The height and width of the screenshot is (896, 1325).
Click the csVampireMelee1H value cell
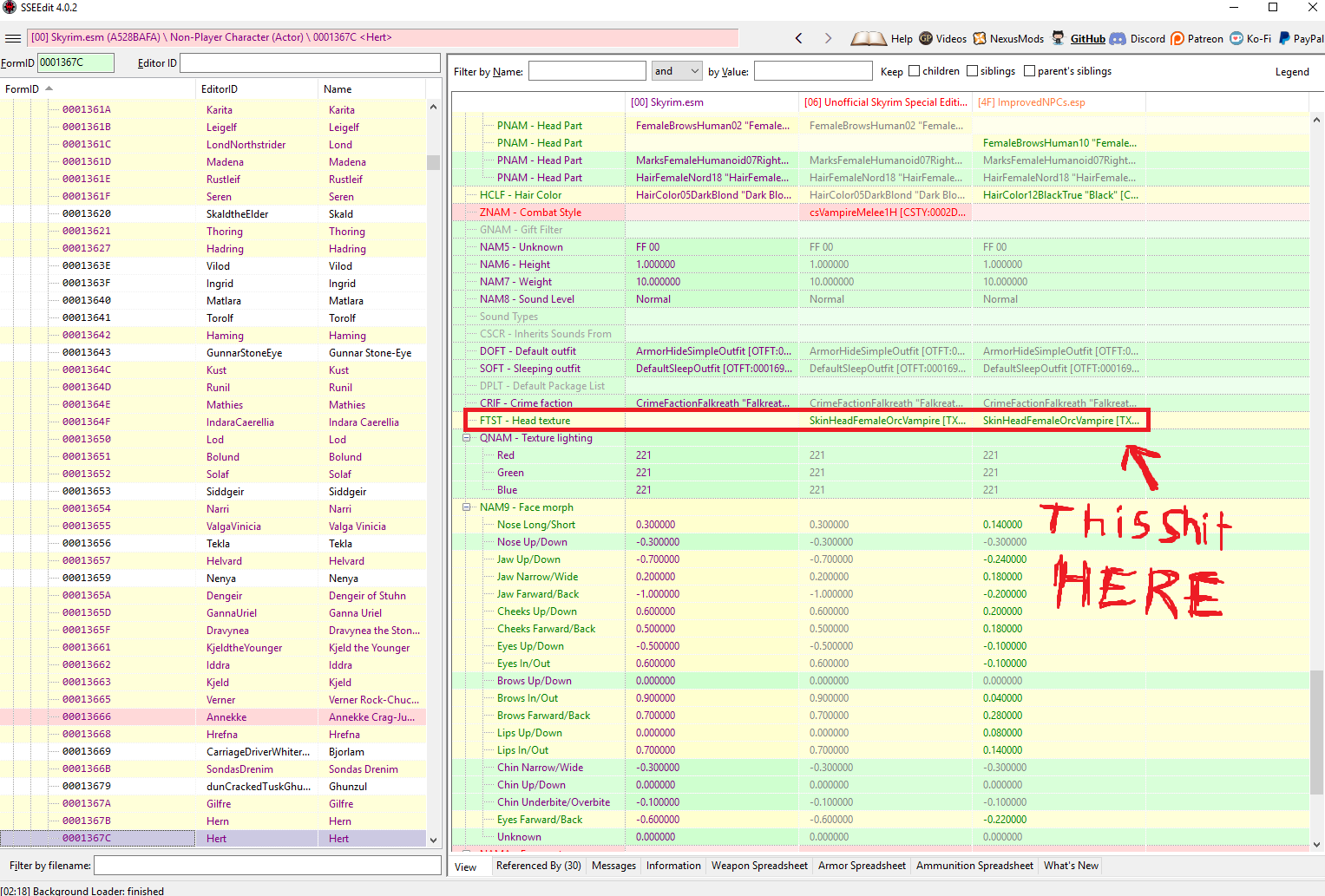(x=885, y=213)
